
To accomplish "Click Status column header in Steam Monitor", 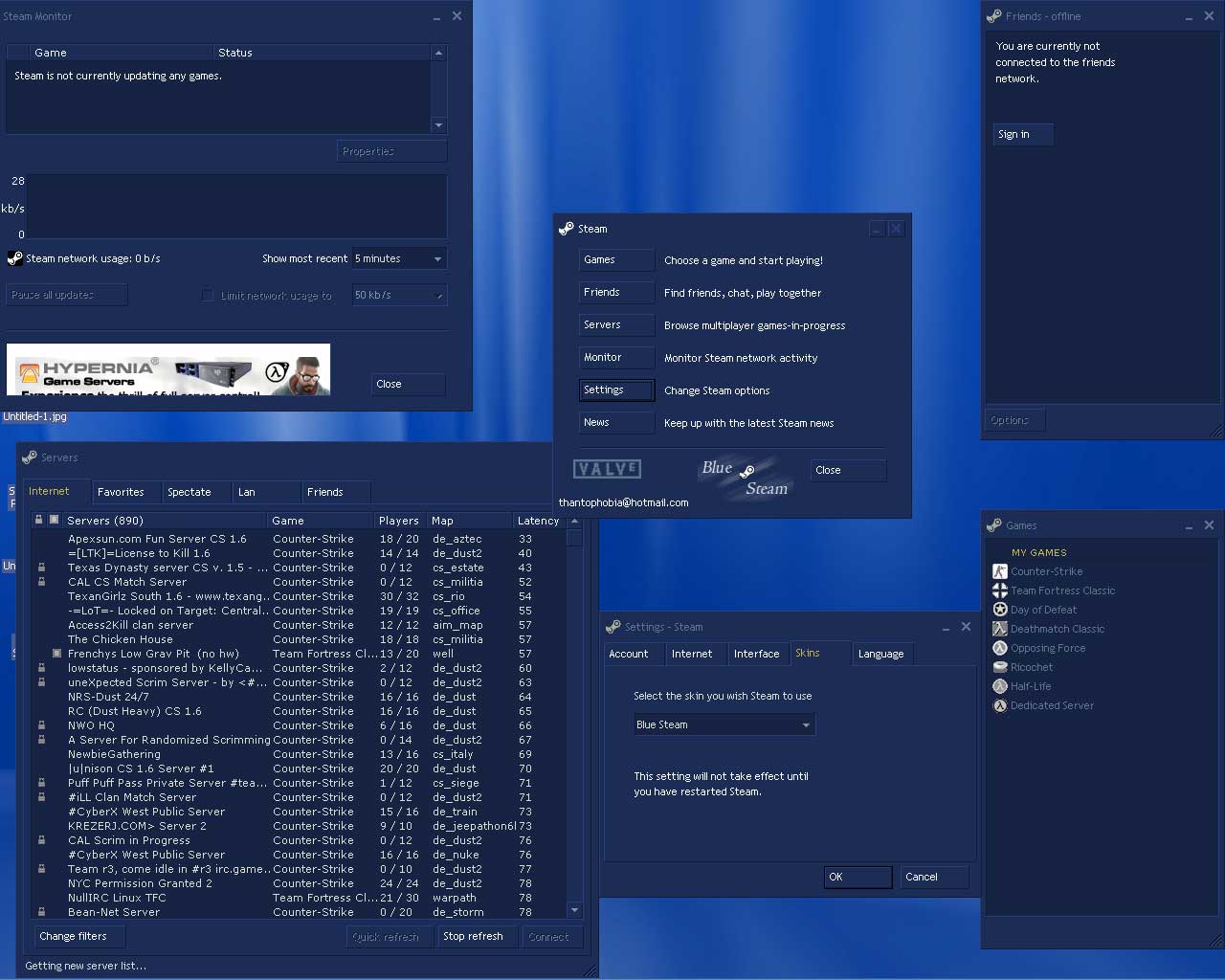I will pyautogui.click(x=322, y=53).
